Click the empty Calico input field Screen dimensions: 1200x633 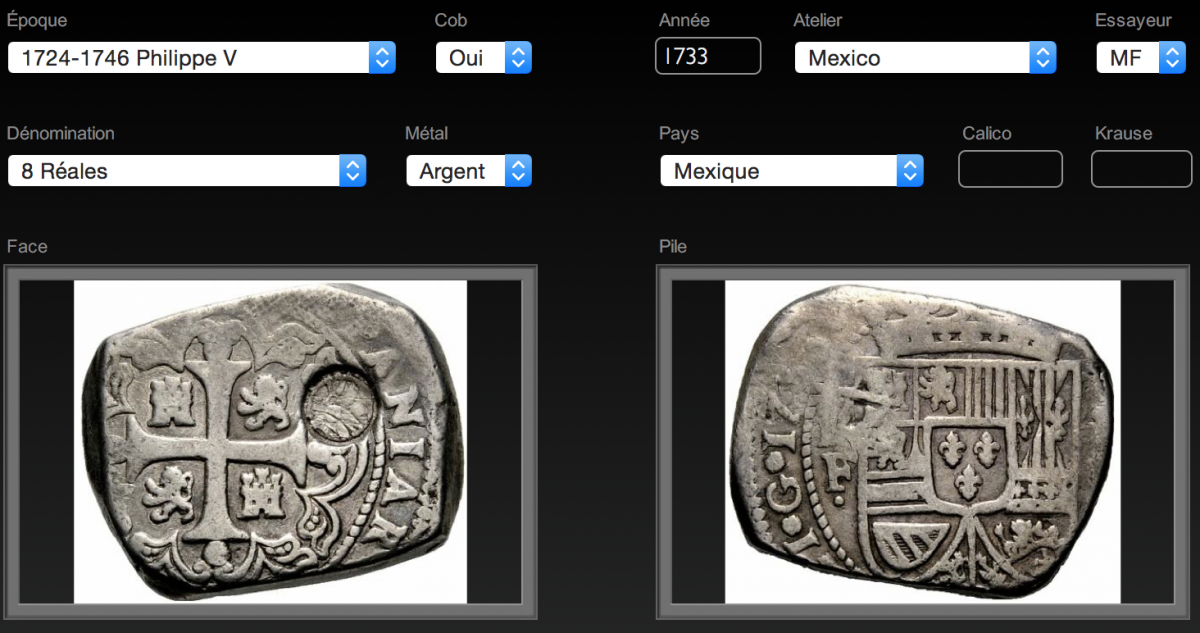pos(1010,169)
